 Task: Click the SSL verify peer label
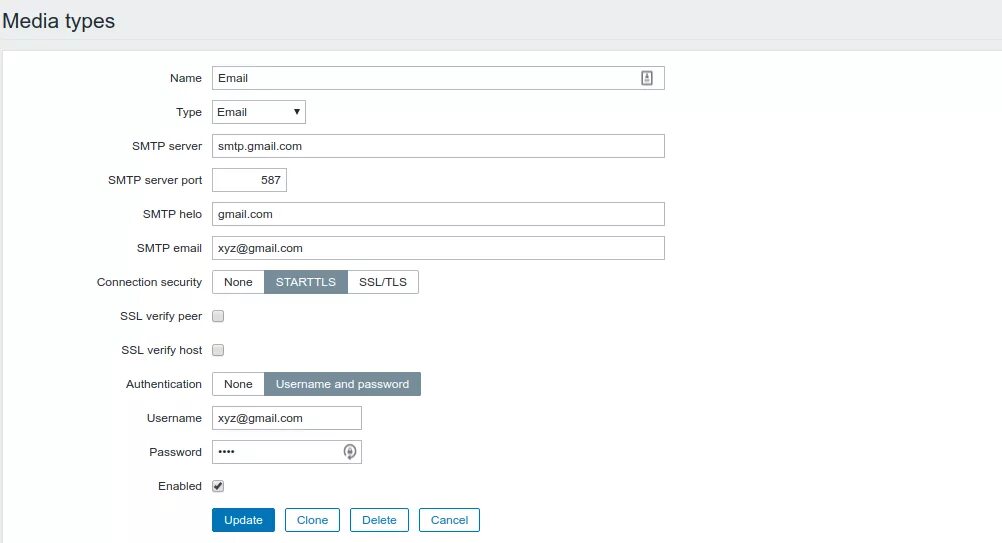click(161, 316)
